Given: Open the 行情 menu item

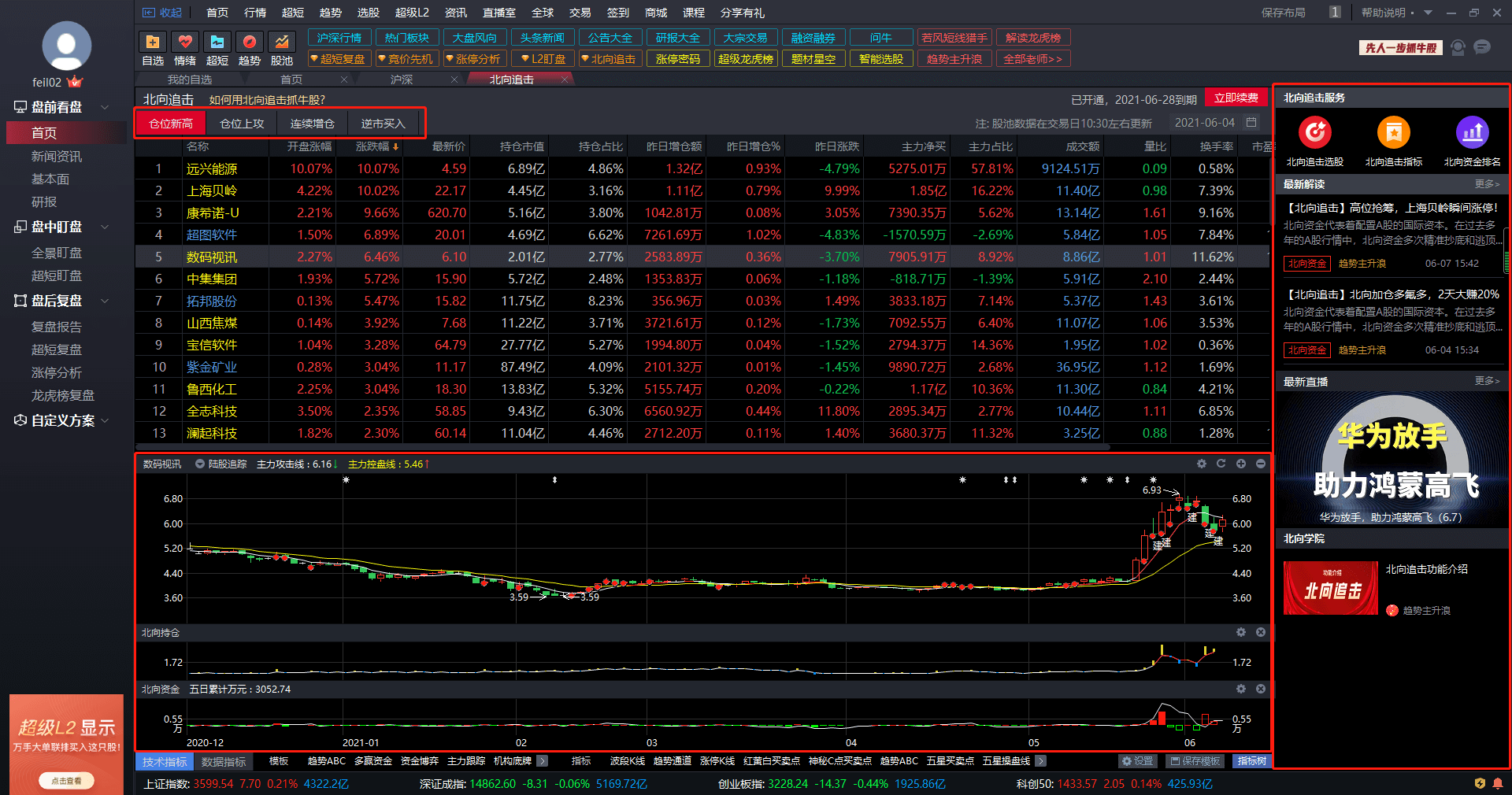Looking at the screenshot, I should click(x=255, y=13).
